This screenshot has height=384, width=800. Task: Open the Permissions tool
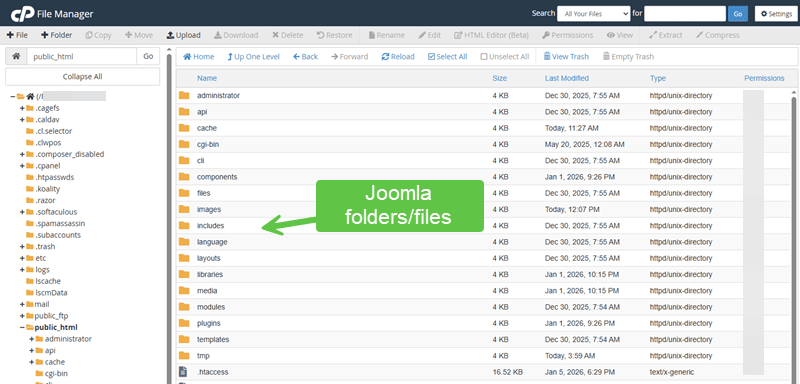tap(567, 35)
